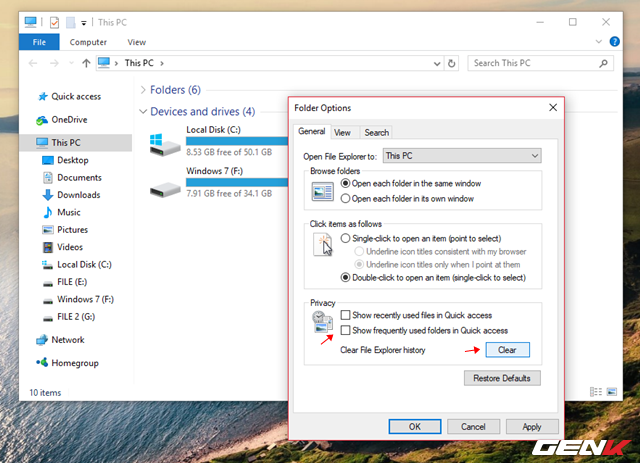
Task: Click the Homegroup icon in sidebar
Action: pyautogui.click(x=42, y=363)
